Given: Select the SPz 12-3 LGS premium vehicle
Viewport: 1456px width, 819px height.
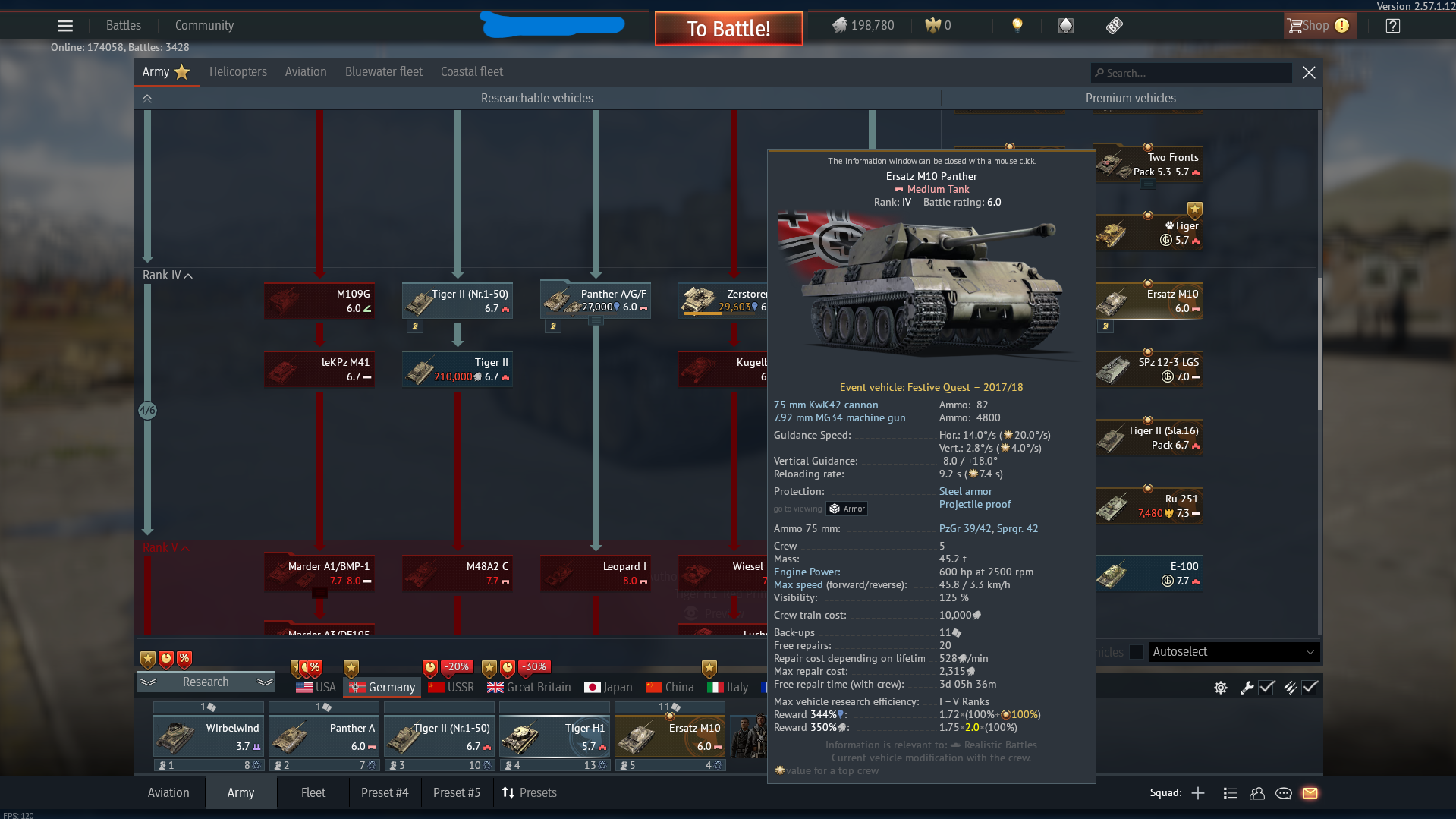Looking at the screenshot, I should [1148, 370].
